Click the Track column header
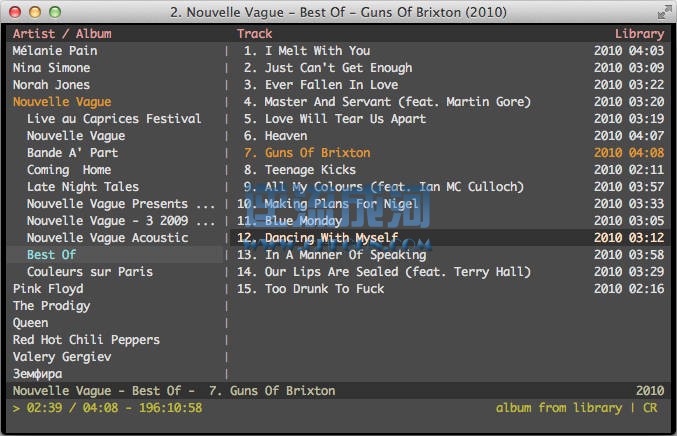Viewport: 677px width, 436px height. [254, 34]
